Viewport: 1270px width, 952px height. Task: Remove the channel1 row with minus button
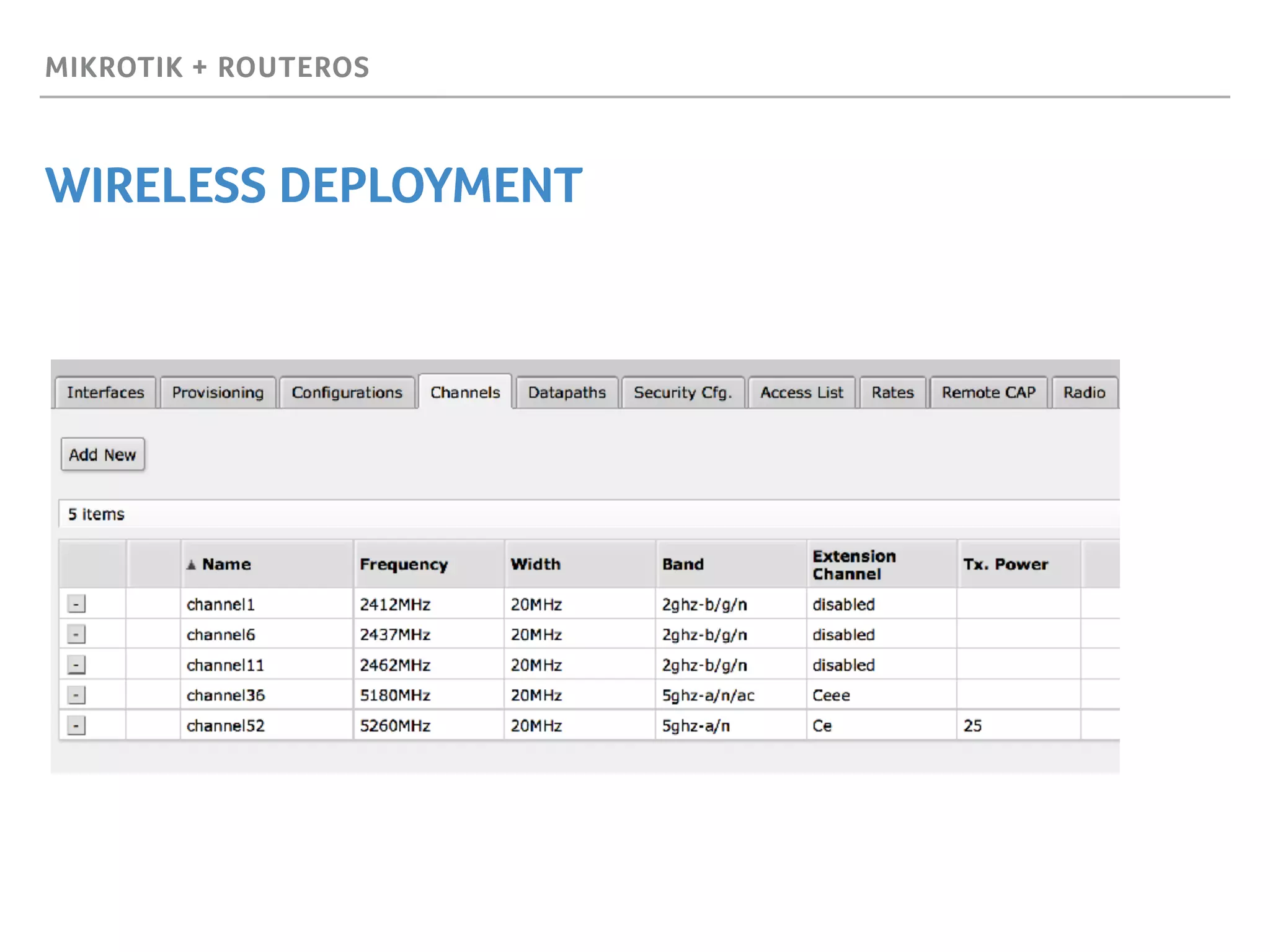[x=76, y=604]
